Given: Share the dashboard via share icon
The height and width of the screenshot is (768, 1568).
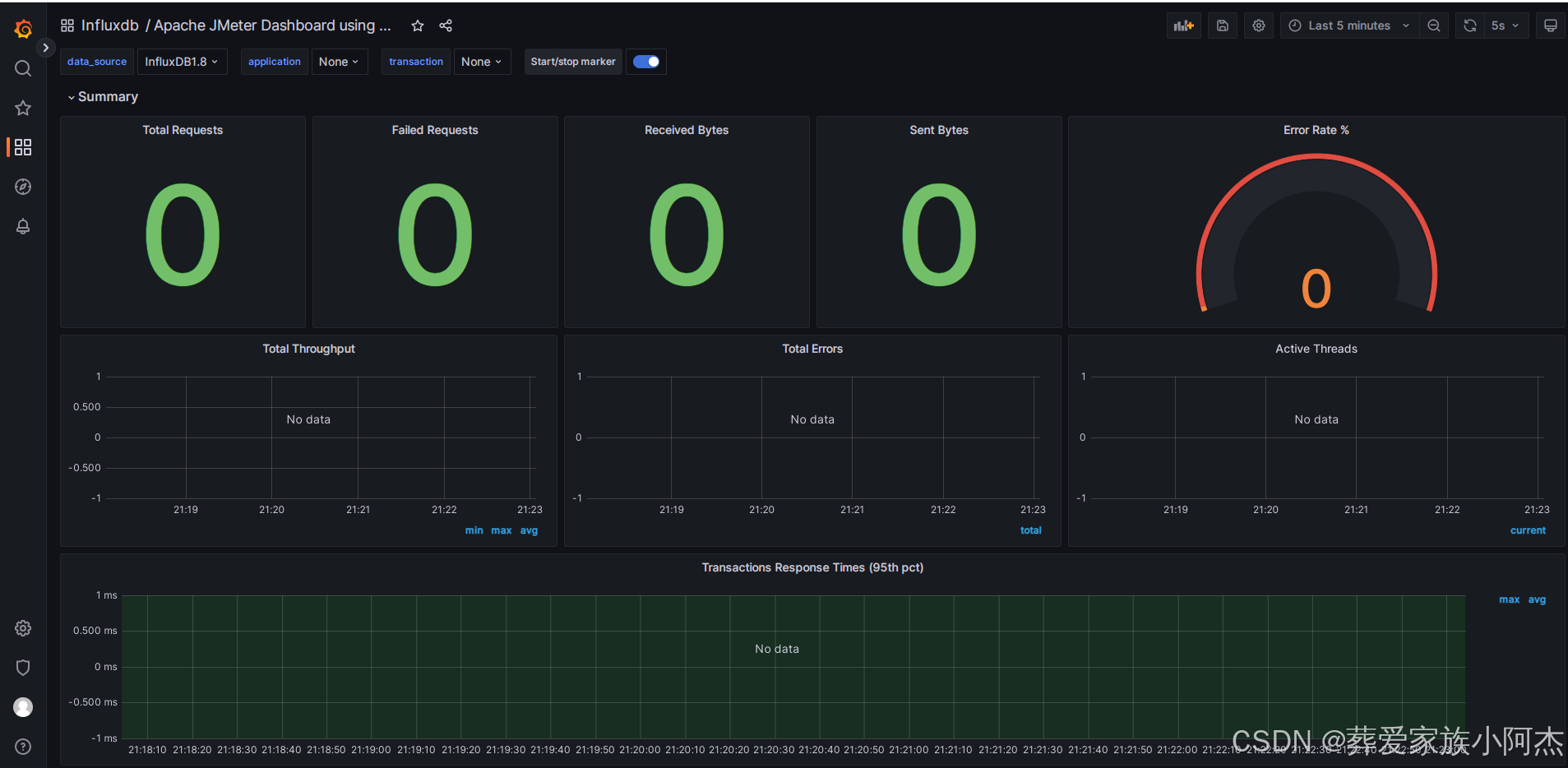Looking at the screenshot, I should 446,25.
